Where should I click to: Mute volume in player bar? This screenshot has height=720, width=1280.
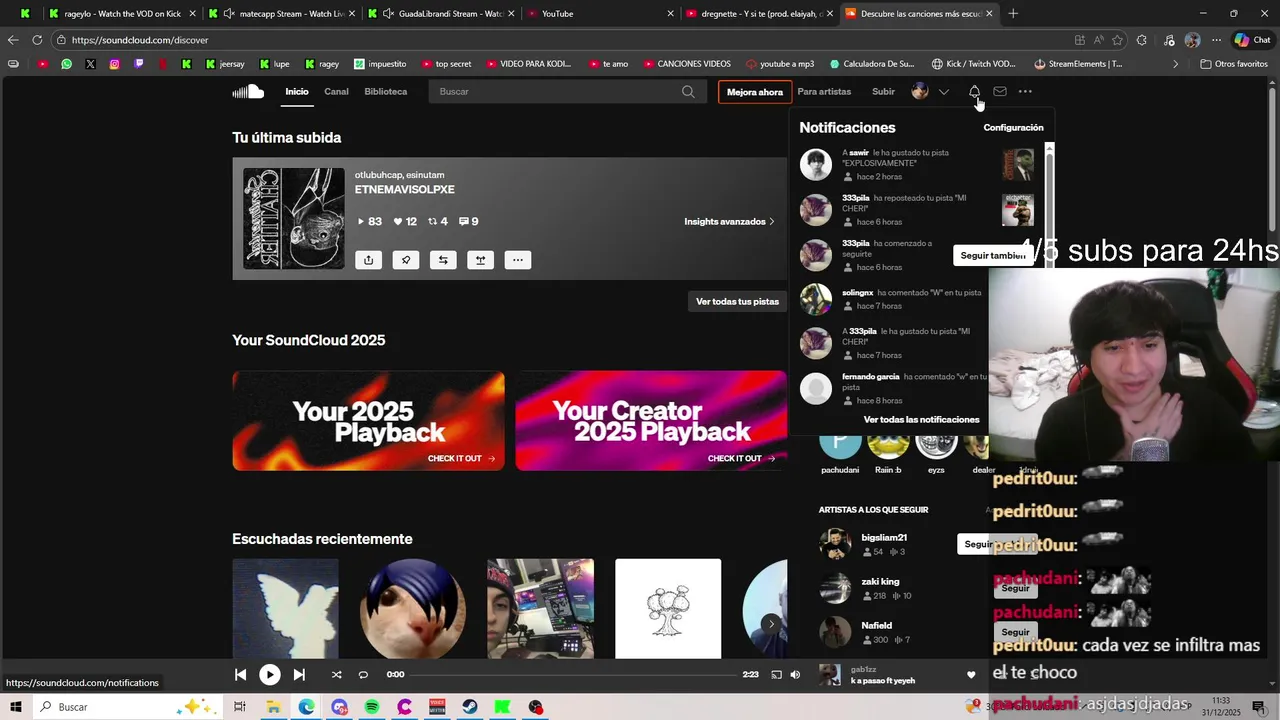(x=795, y=675)
